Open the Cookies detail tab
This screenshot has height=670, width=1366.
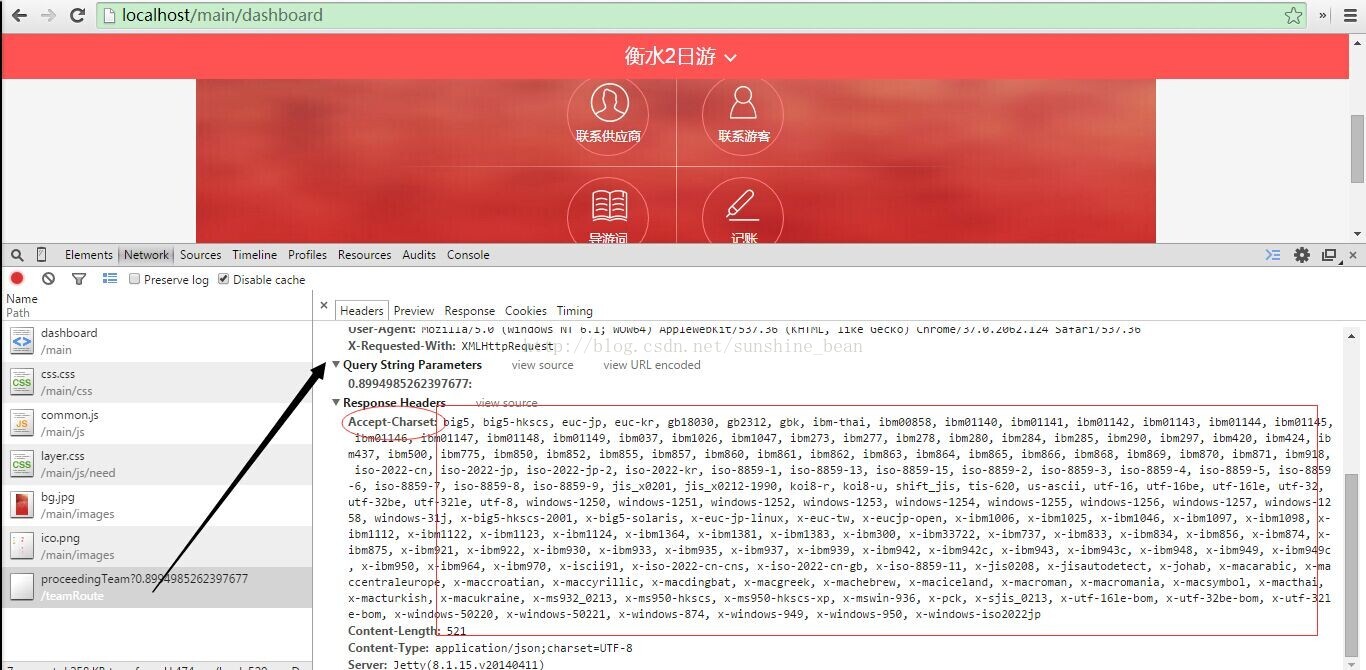(526, 311)
